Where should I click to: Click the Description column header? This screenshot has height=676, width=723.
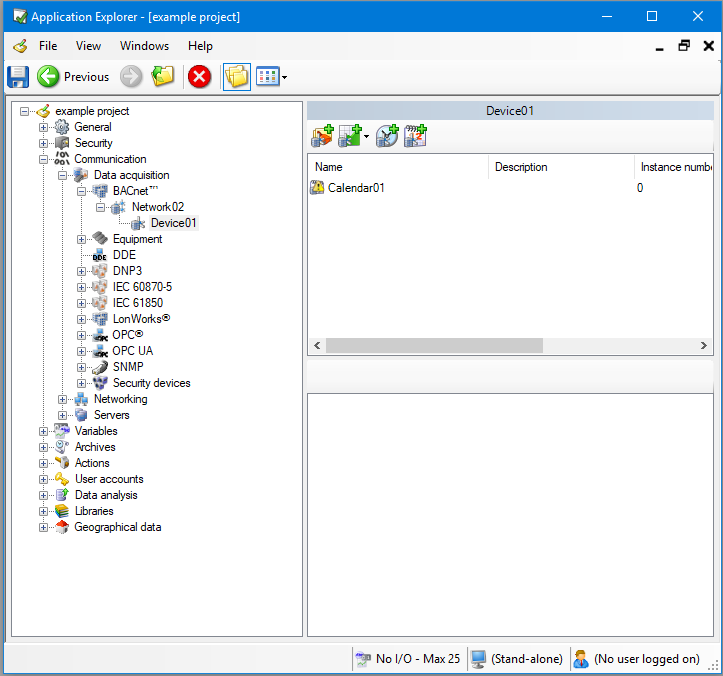[x=560, y=167]
